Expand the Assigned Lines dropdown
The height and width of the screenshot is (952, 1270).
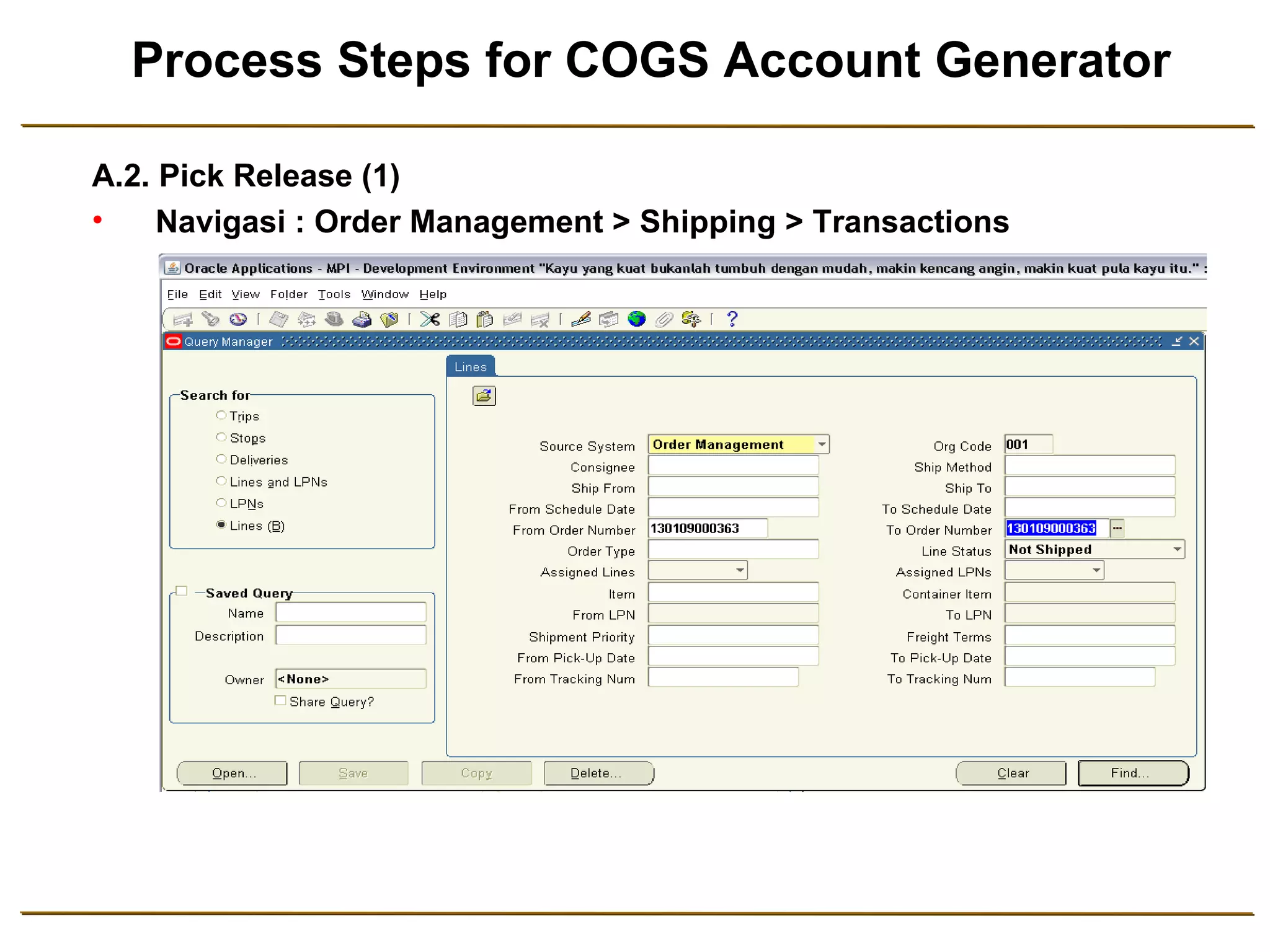[x=740, y=570]
